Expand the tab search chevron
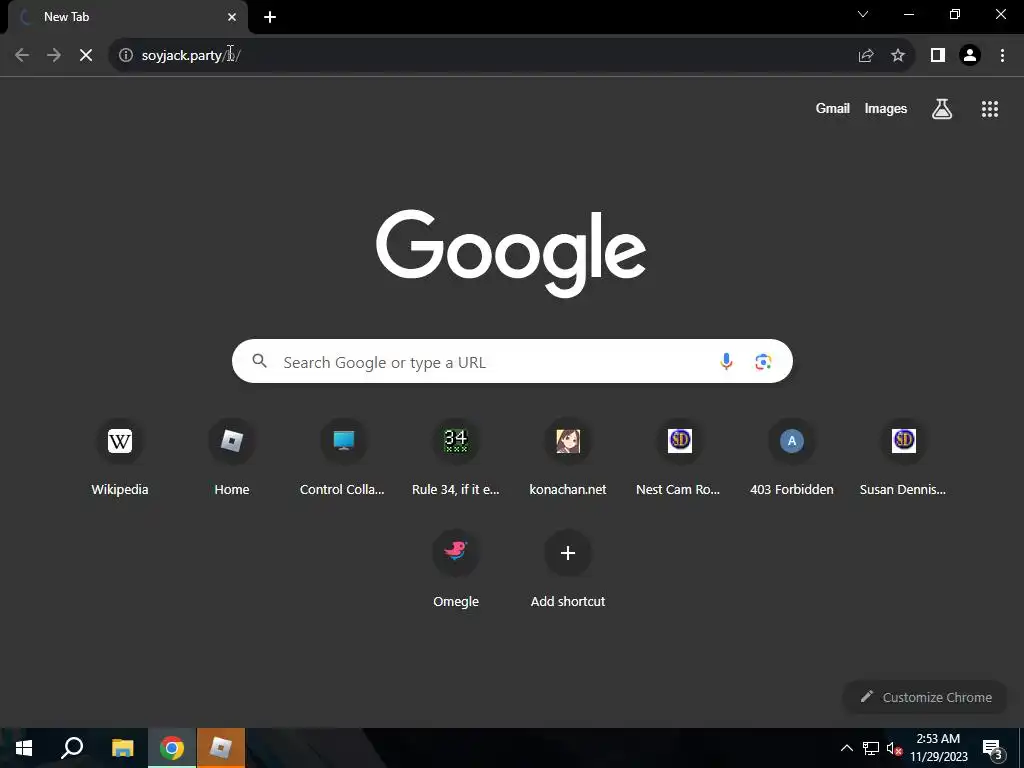This screenshot has width=1024, height=768. pos(863,14)
